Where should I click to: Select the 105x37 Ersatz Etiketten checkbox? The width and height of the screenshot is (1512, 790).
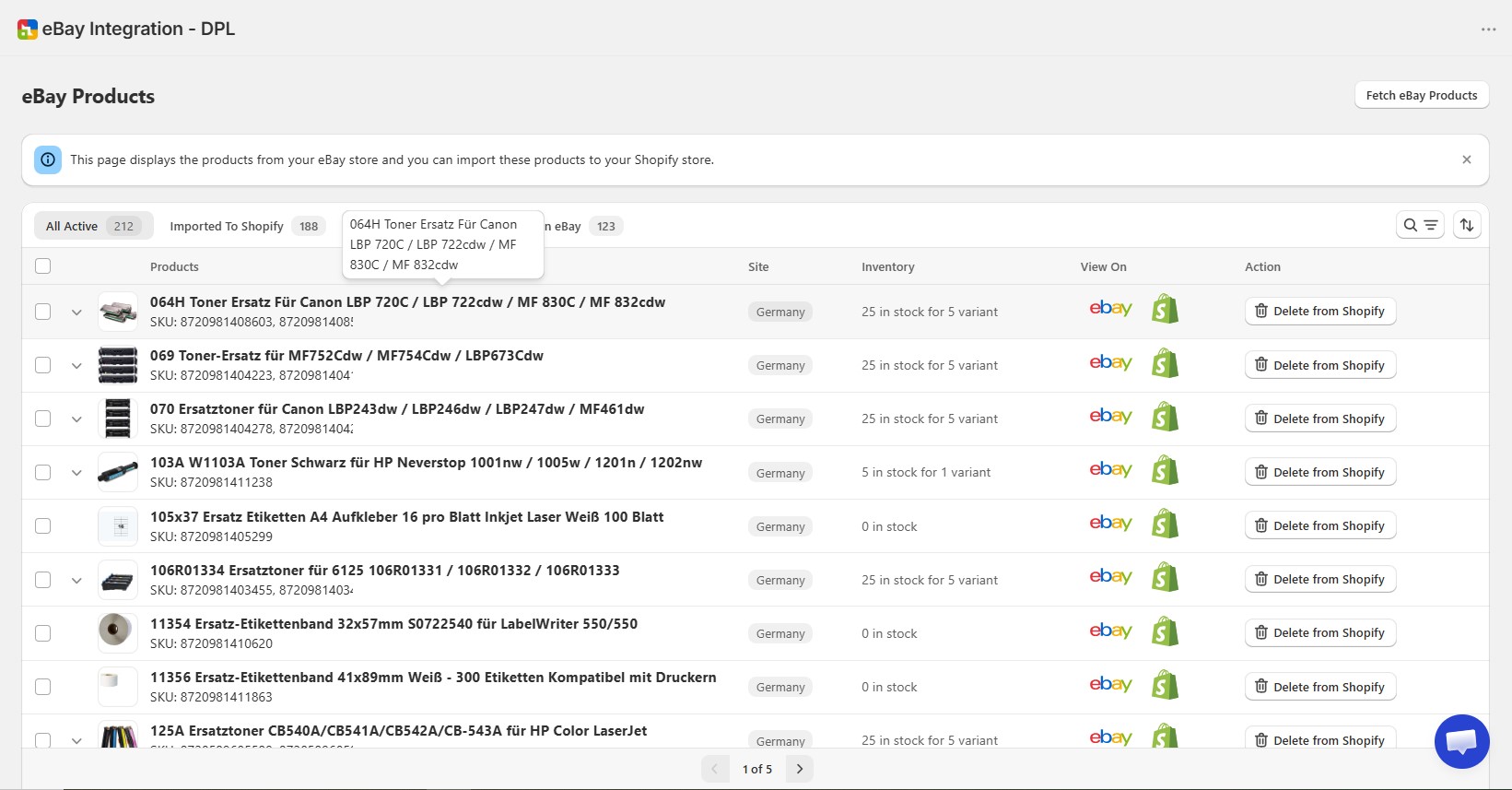42,526
